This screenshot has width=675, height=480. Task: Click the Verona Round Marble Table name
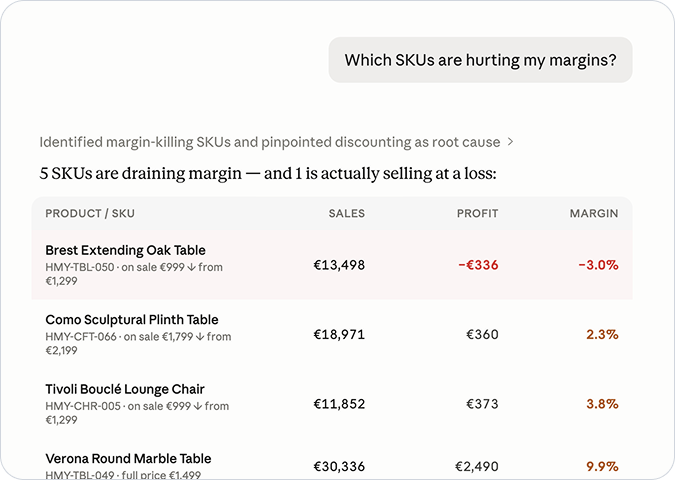128,458
